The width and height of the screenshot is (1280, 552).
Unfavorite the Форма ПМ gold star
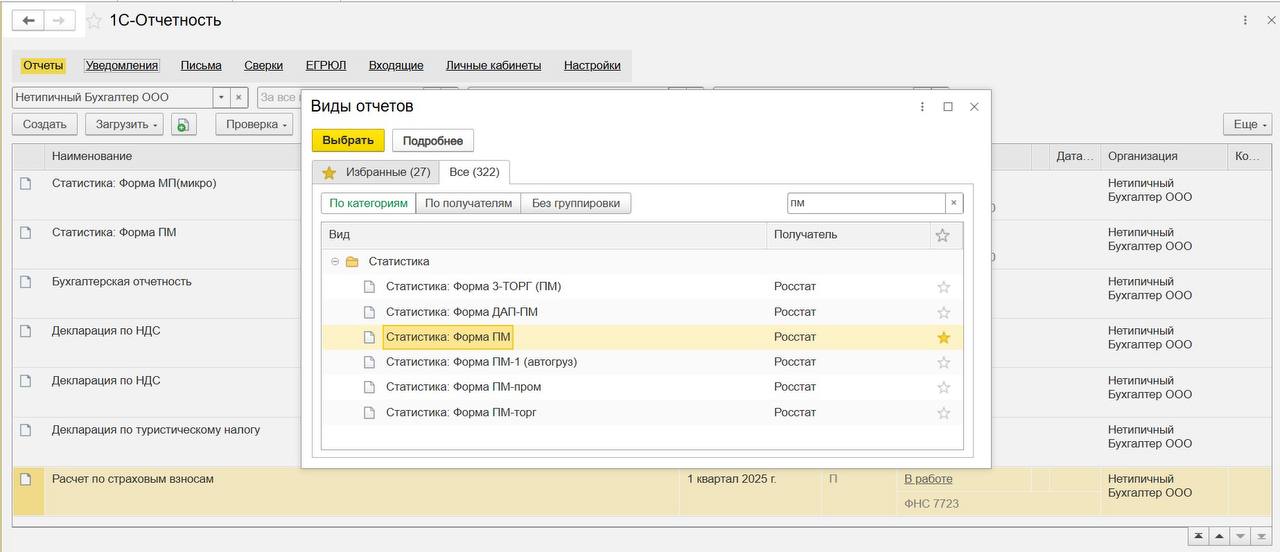click(943, 337)
